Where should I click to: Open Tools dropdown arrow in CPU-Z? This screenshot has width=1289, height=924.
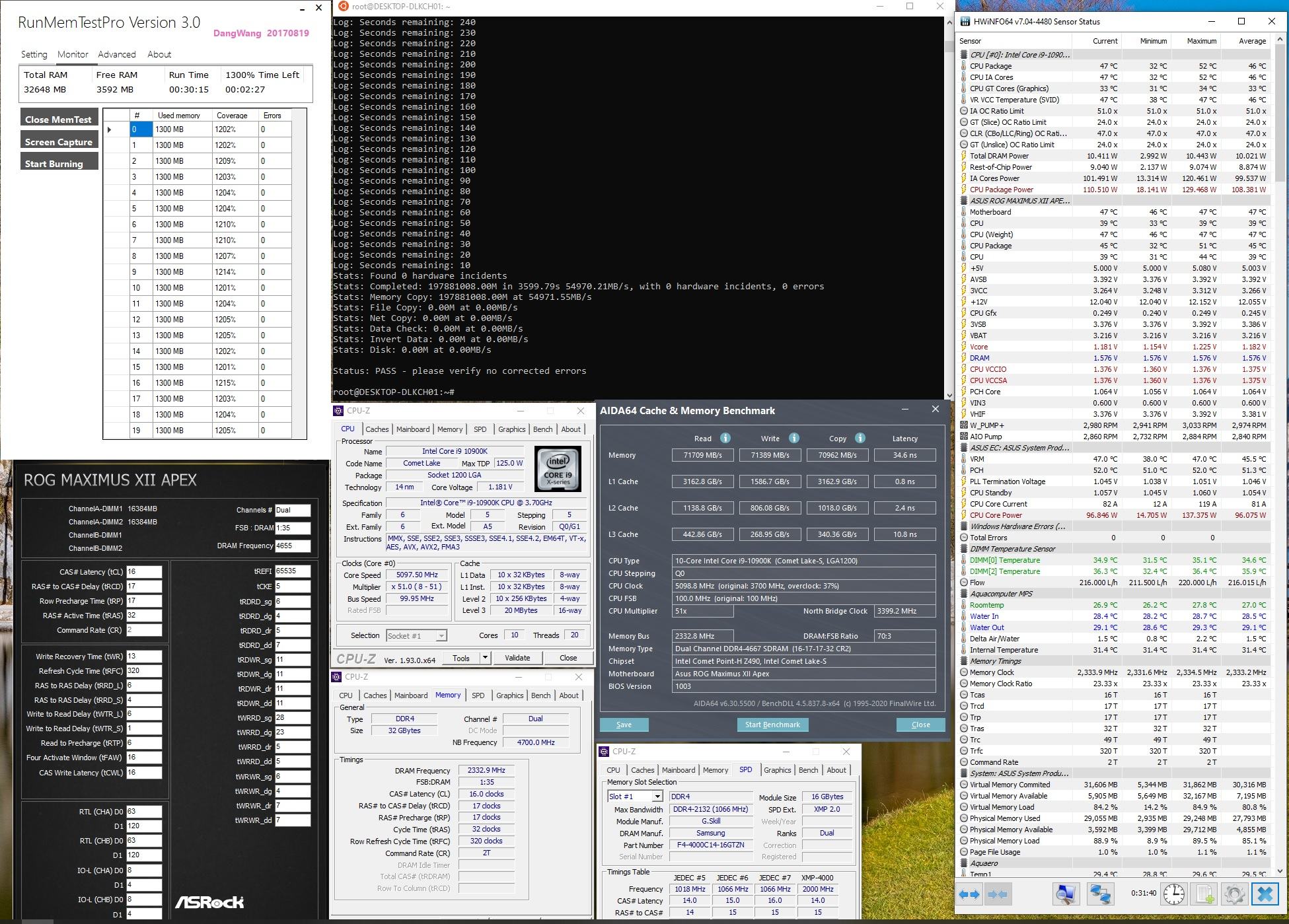click(x=485, y=658)
